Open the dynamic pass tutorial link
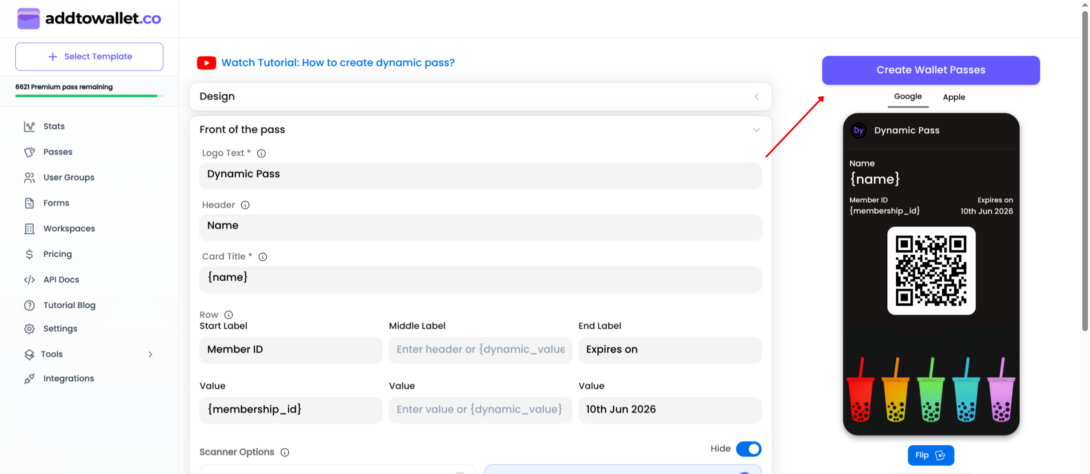Screen dimensions: 1090x474 coord(338,63)
